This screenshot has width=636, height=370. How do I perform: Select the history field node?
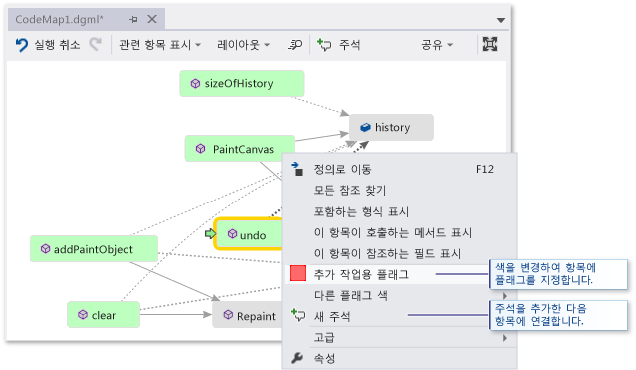391,127
